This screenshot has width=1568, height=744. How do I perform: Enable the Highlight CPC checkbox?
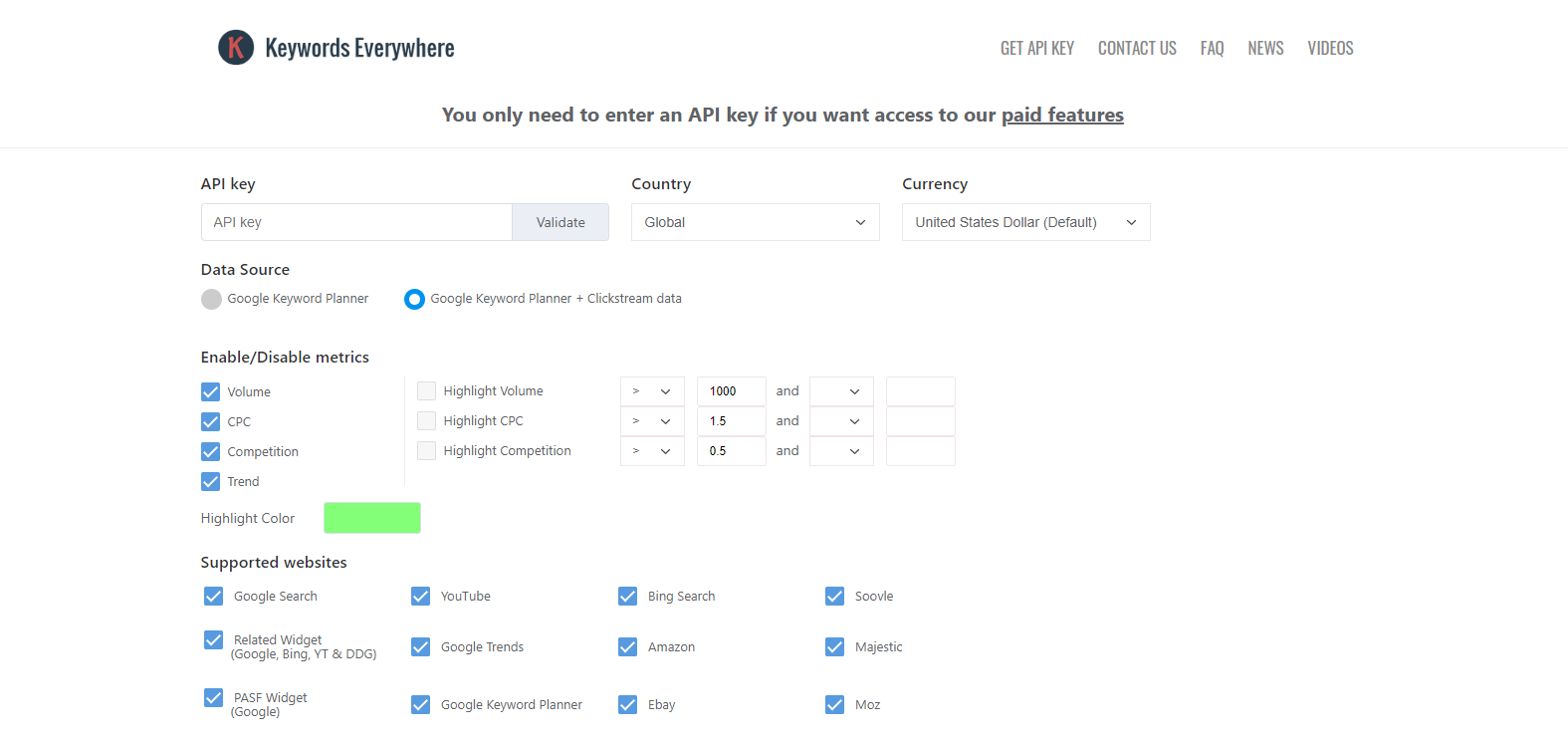tap(426, 420)
